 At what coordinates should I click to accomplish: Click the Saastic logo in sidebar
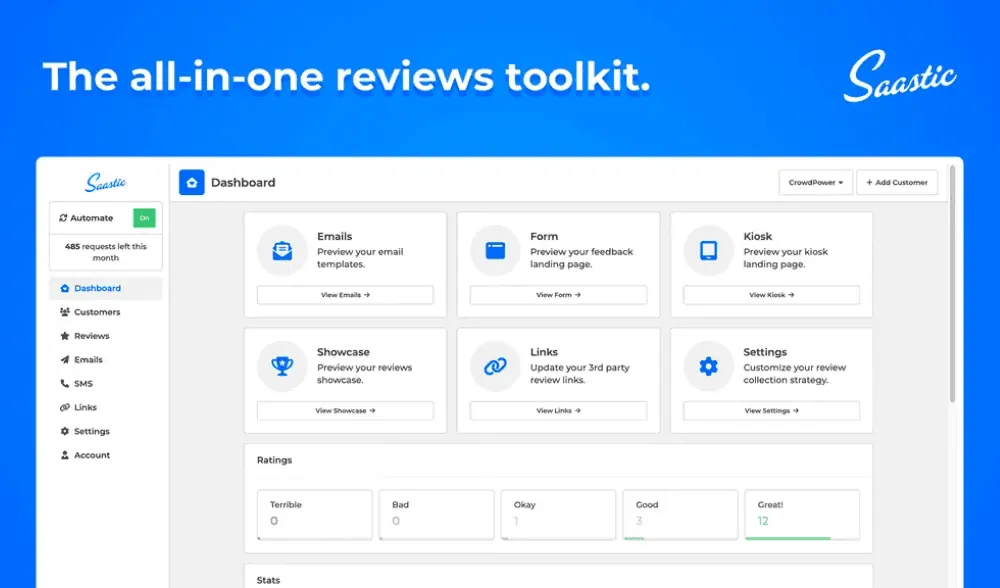coord(105,183)
